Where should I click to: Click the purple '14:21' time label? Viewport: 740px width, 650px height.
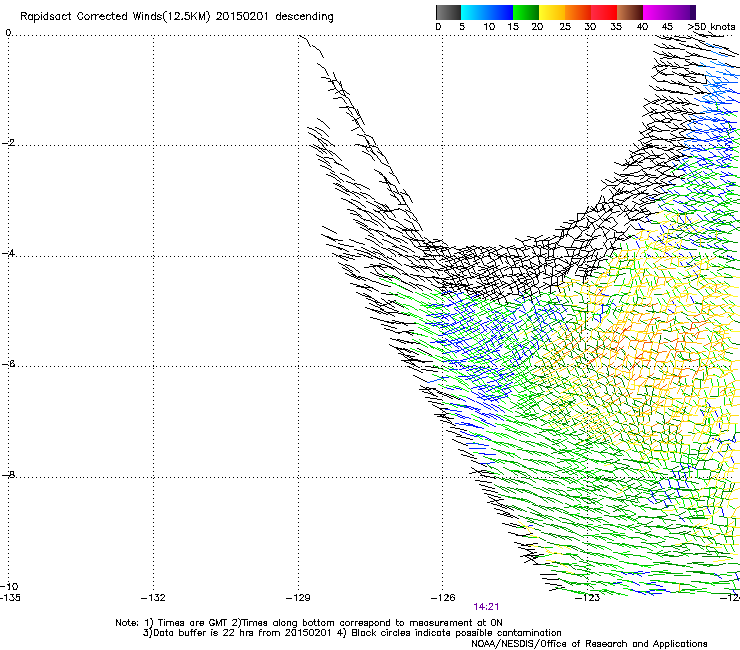click(486, 607)
